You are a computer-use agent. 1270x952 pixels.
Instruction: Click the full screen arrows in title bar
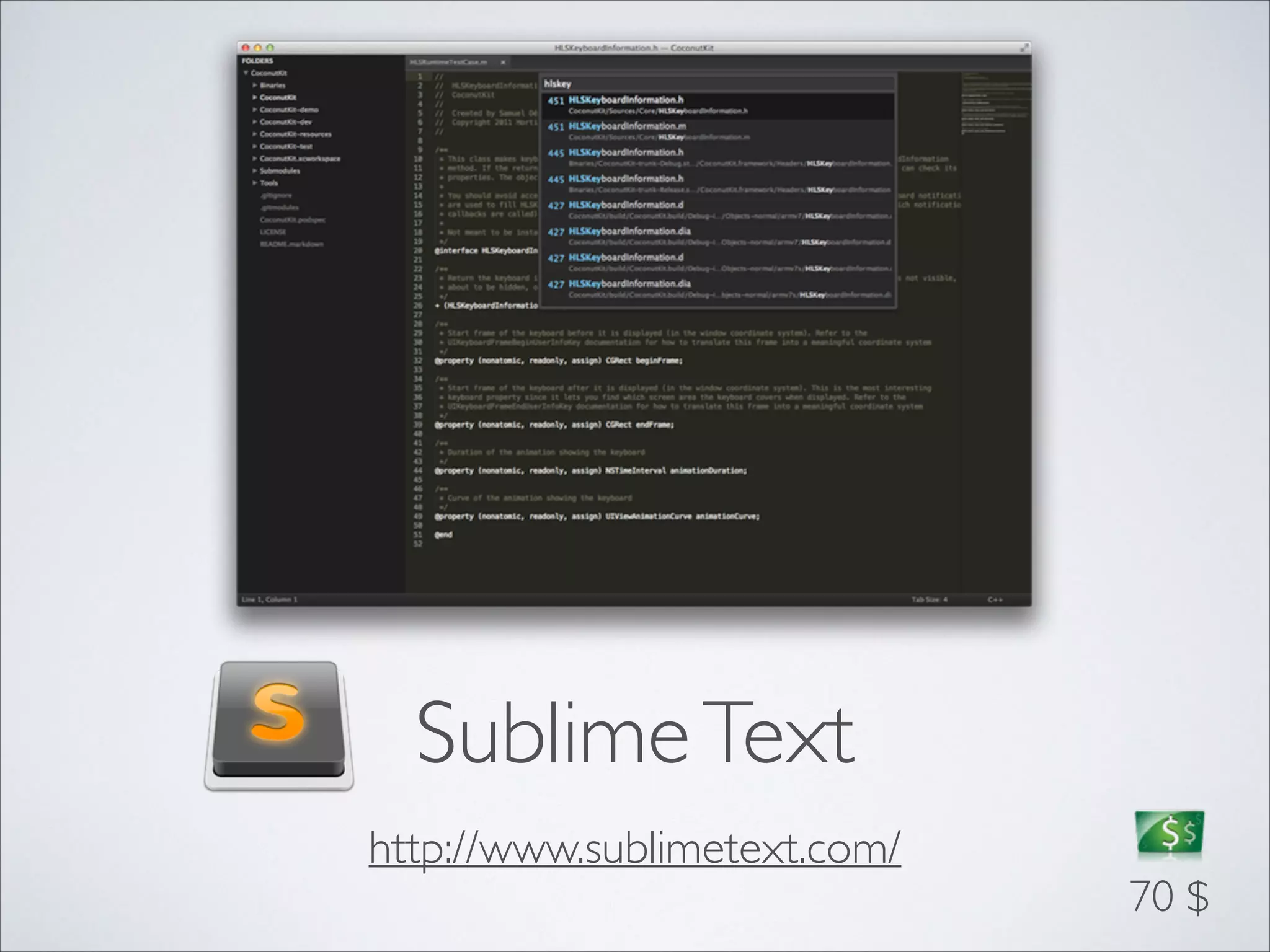(x=1024, y=48)
